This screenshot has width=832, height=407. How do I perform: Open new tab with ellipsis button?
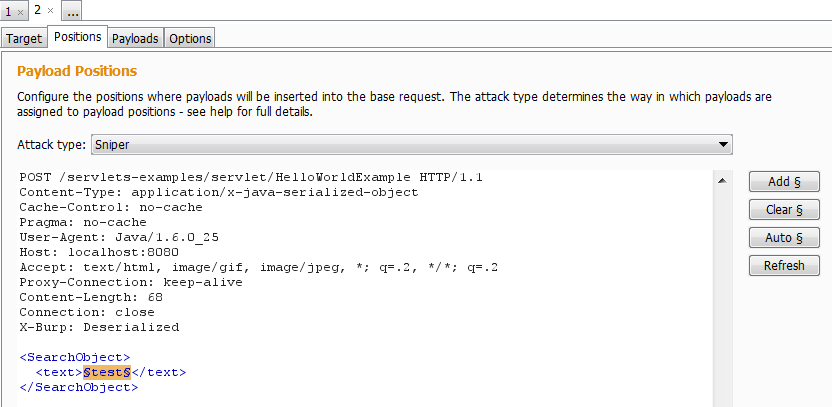pos(72,11)
